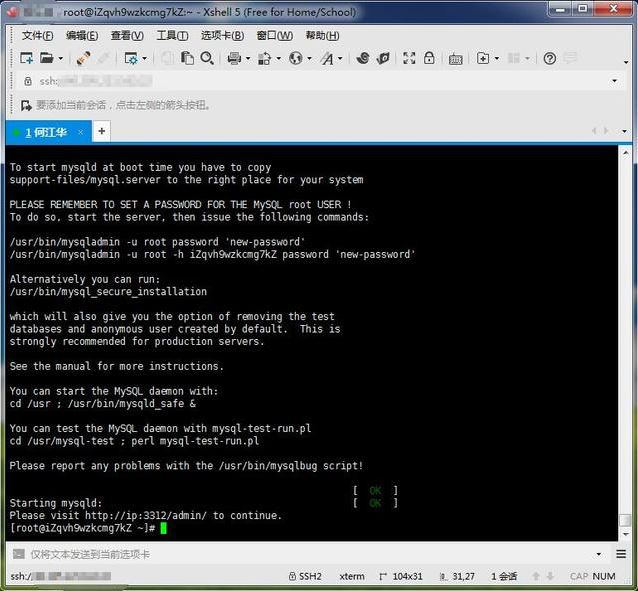Click the Xshell title bar app icon

pos(13,11)
